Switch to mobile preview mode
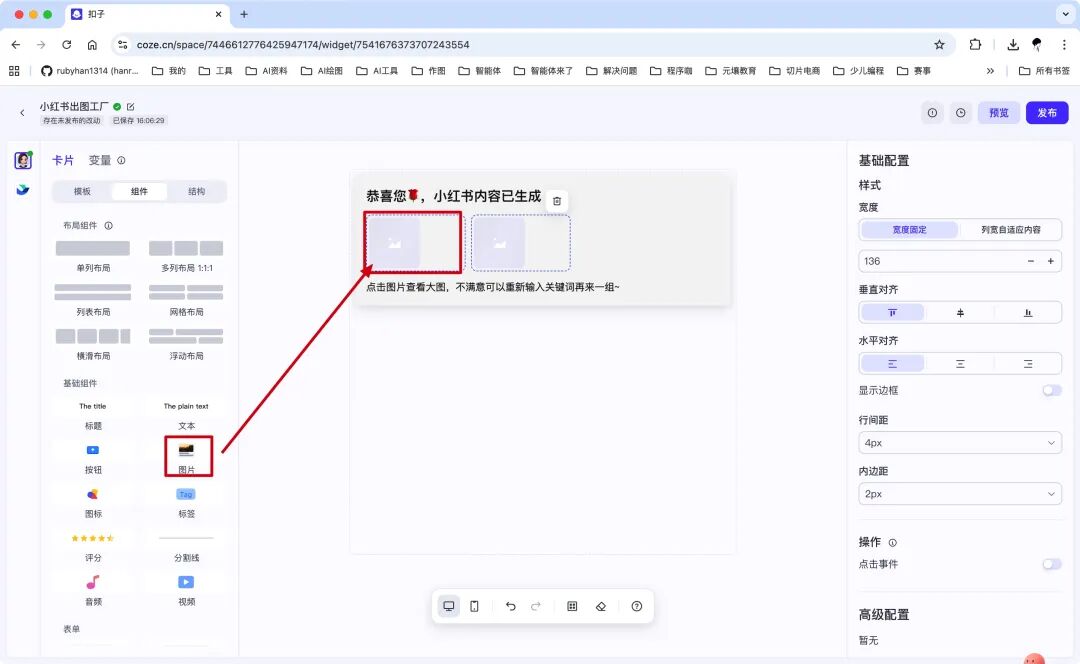This screenshot has height=664, width=1080. click(475, 606)
